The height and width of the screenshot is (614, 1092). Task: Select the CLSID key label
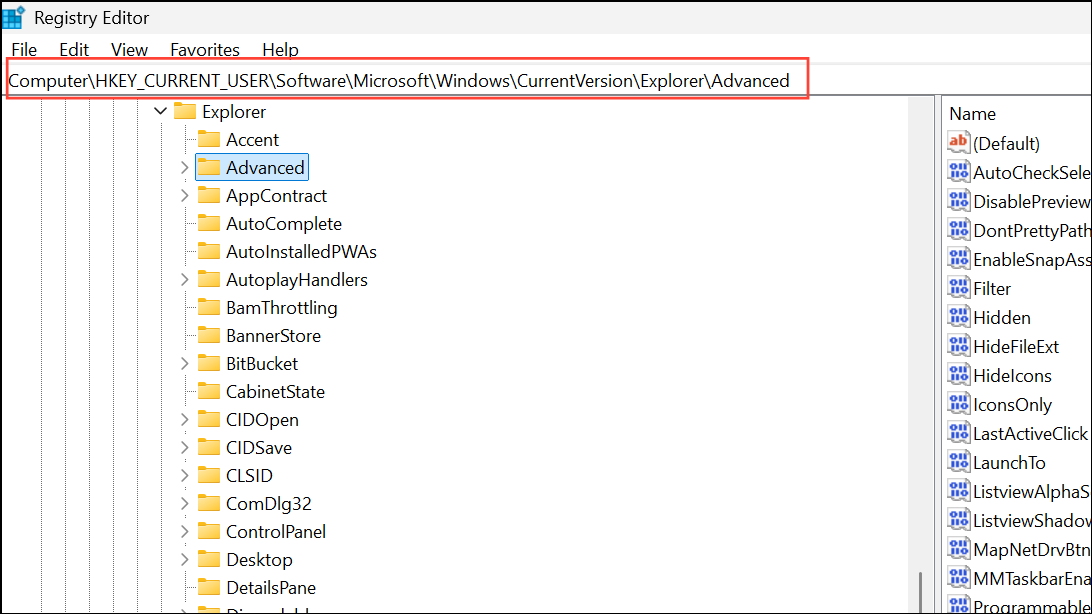tap(249, 475)
